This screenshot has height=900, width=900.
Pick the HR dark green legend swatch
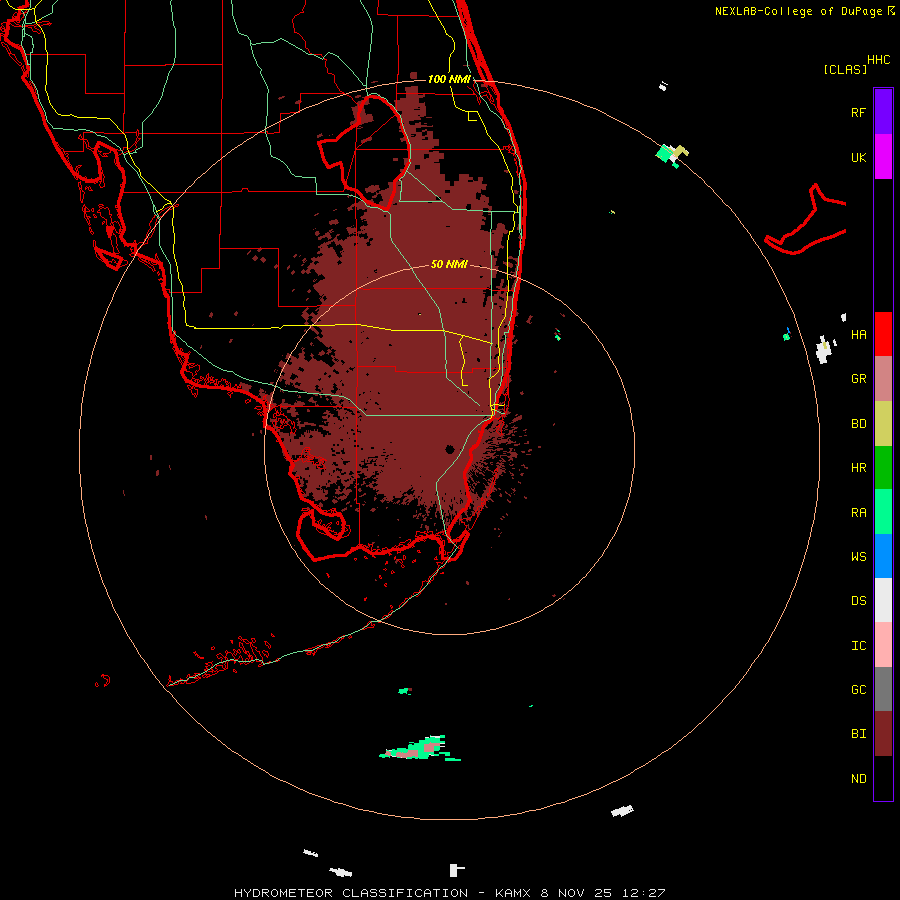[883, 468]
